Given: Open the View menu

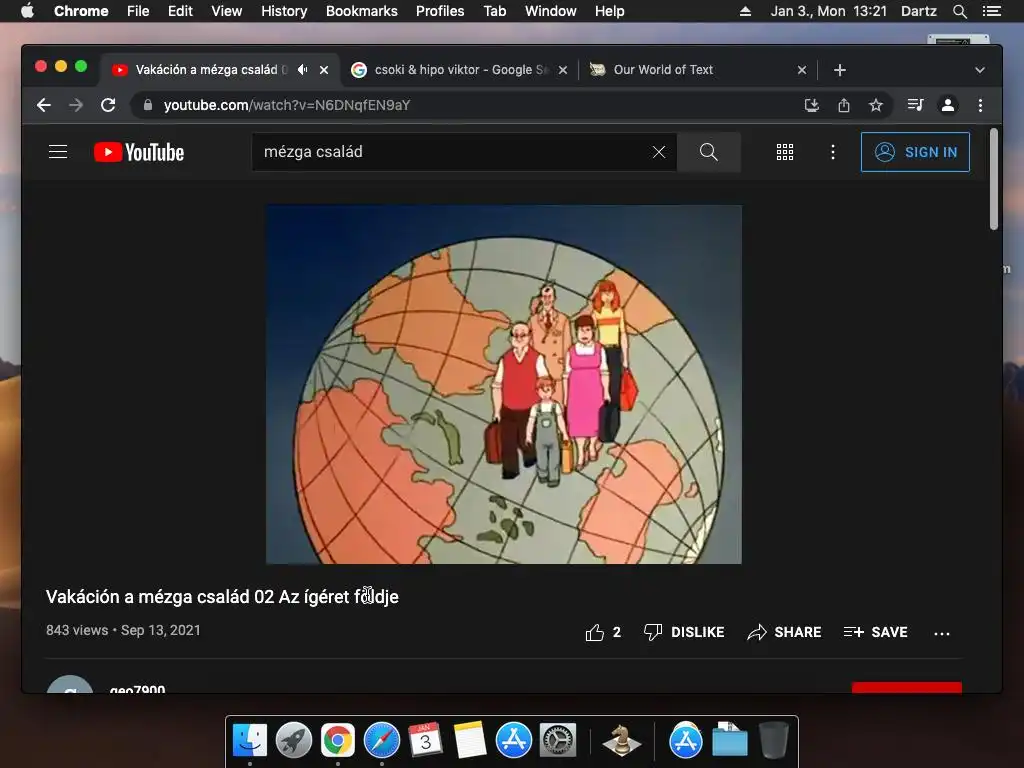Looking at the screenshot, I should [227, 11].
